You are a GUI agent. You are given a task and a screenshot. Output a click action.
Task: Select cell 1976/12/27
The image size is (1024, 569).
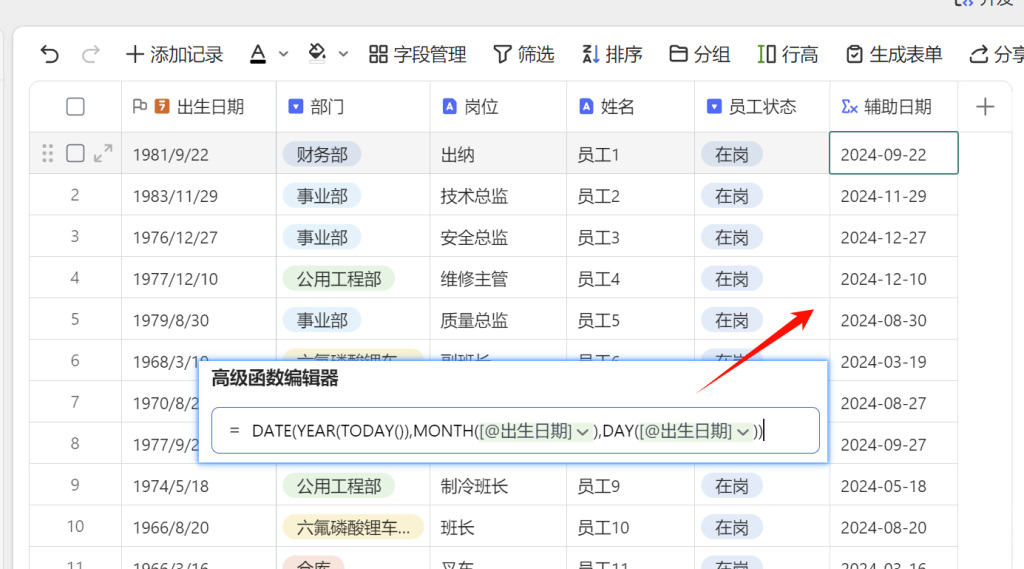pos(199,237)
